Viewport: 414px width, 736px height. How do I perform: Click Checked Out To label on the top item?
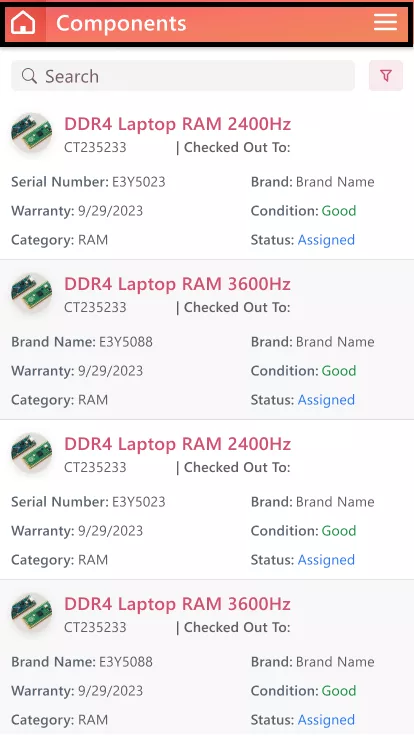(x=237, y=147)
